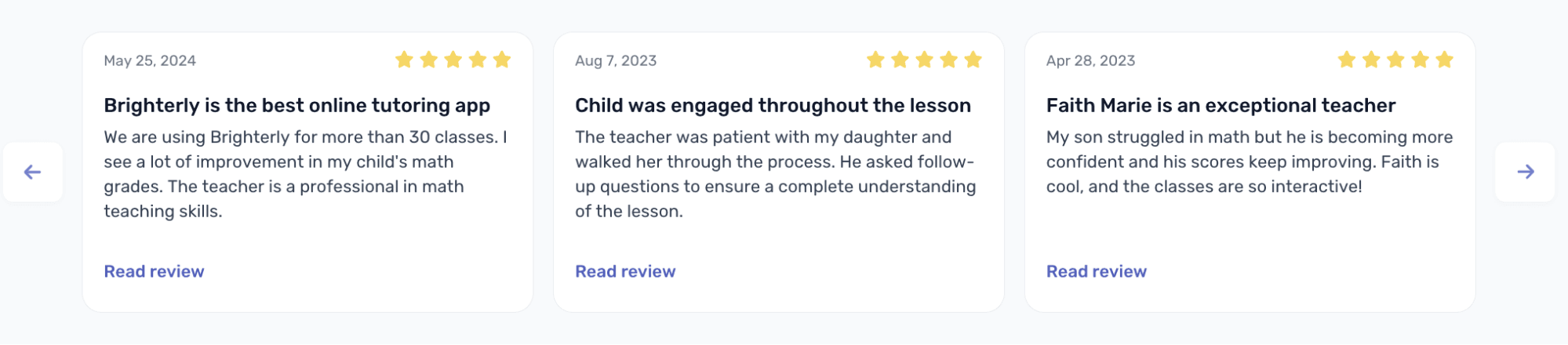Open Read review for Brighterly tutoring app
Viewport: 1568px width, 345px height.
coord(154,271)
